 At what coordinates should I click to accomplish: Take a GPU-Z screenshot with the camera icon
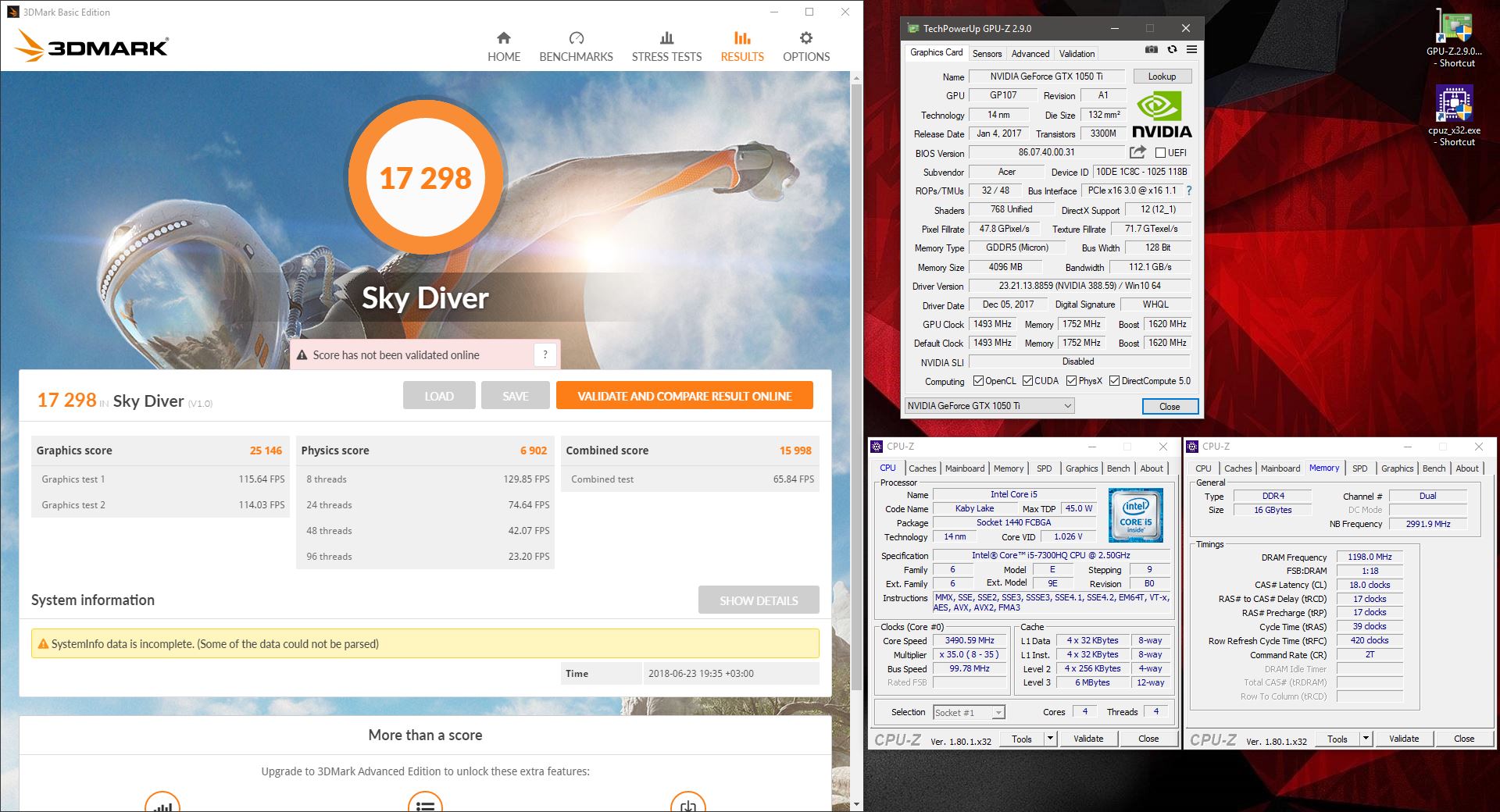point(1152,49)
